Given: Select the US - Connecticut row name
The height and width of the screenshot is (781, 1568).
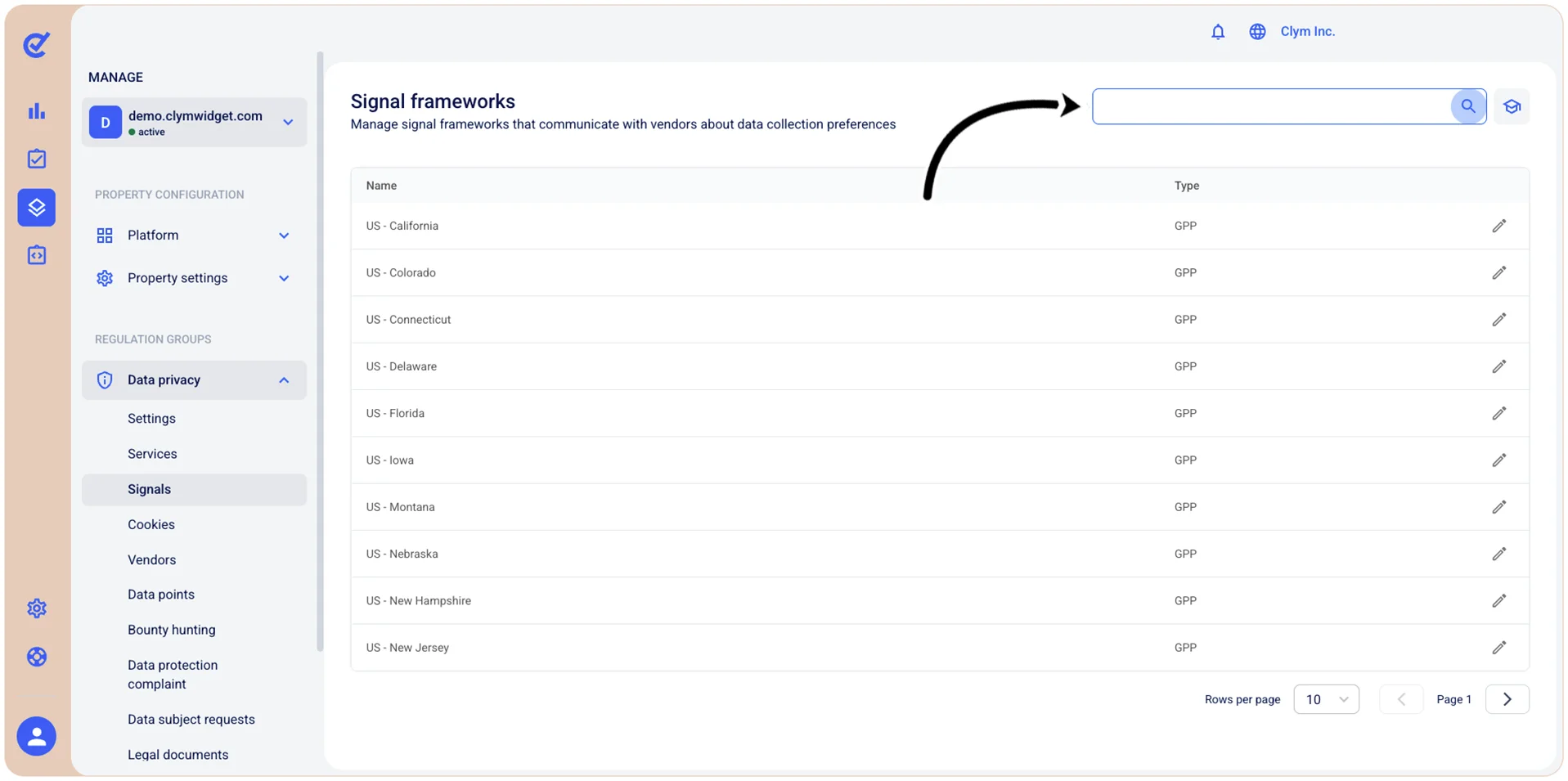Looking at the screenshot, I should coord(408,320).
